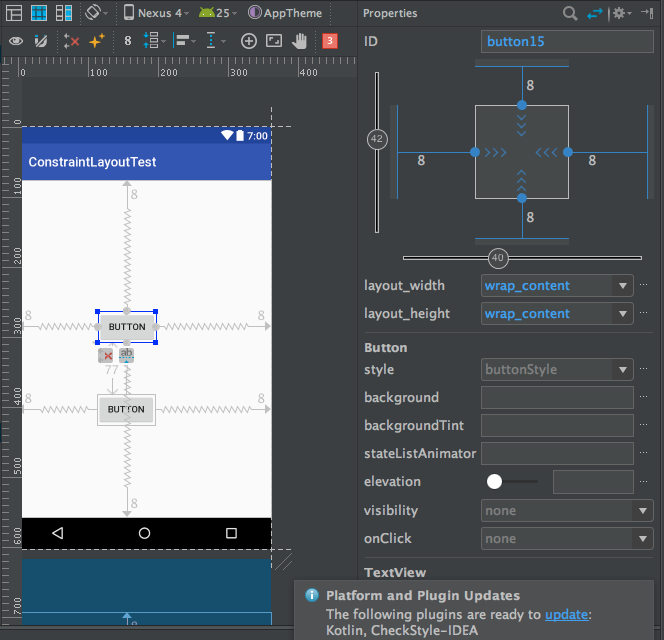Viewport: 664px width, 640px height.
Task: Show the 3 layout warnings badge
Action: point(330,41)
